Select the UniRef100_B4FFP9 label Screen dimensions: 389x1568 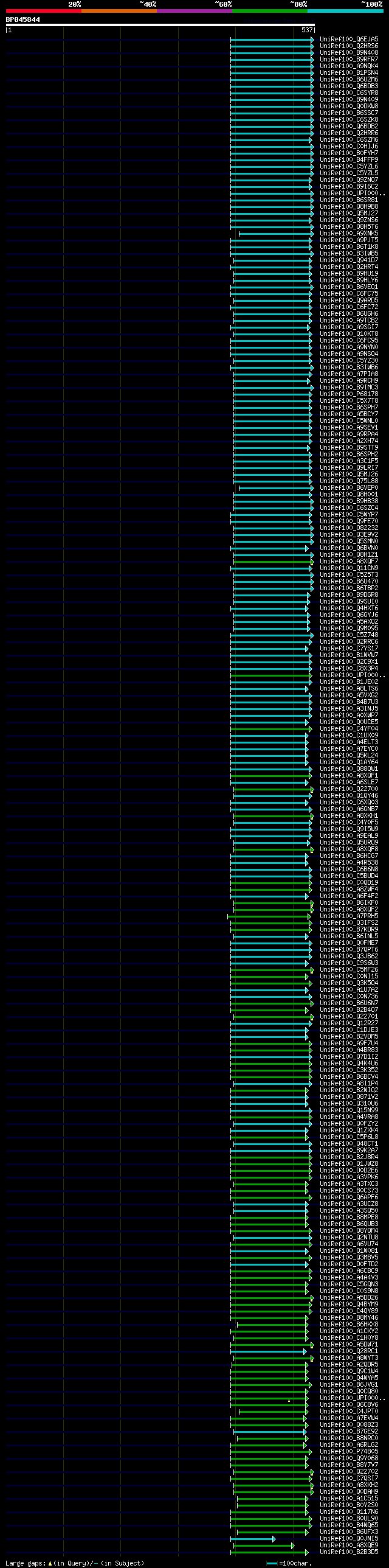coord(349,159)
